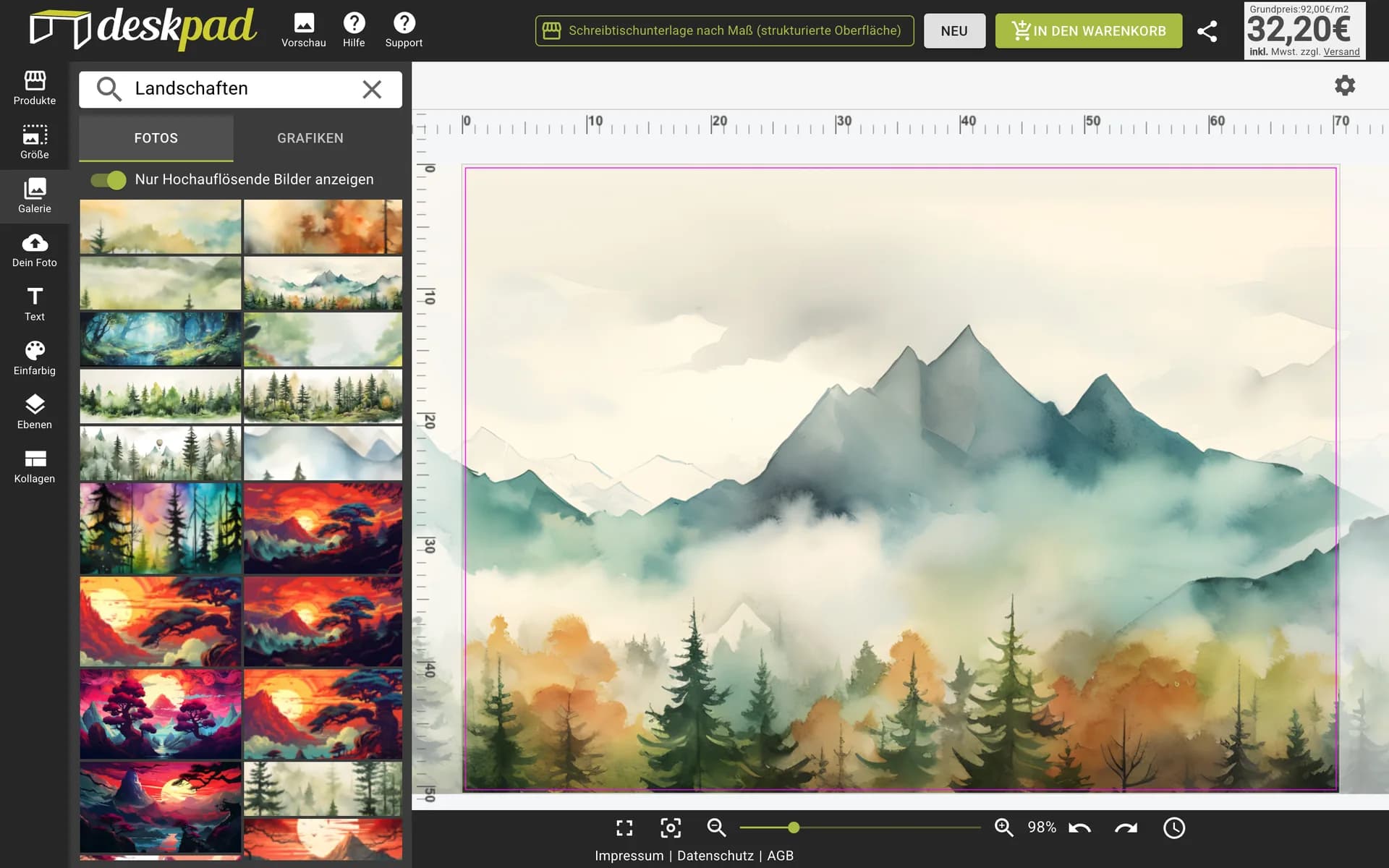Select the Text tool in sidebar

35,305
